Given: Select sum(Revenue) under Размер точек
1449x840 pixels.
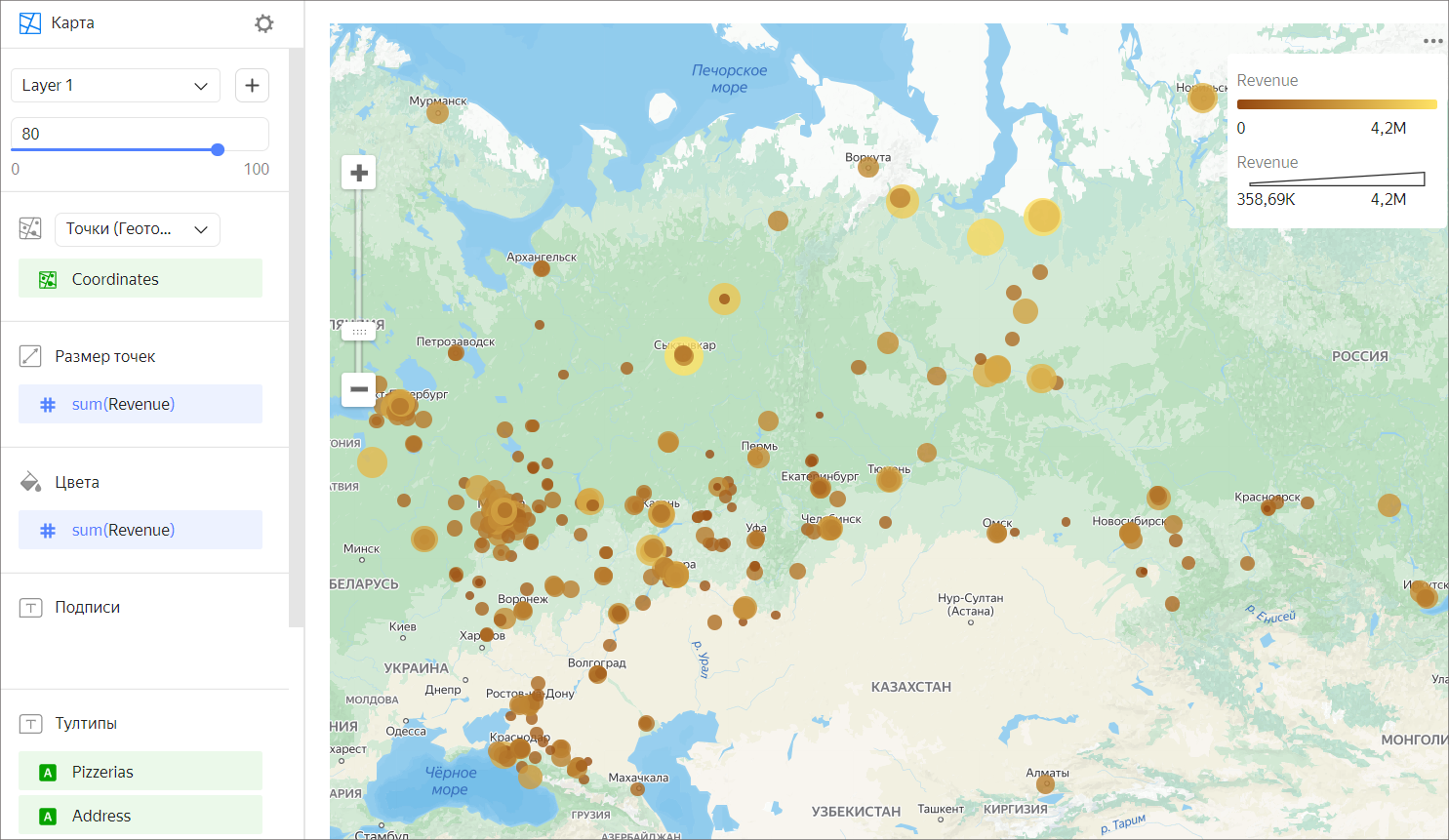Looking at the screenshot, I should [x=141, y=404].
